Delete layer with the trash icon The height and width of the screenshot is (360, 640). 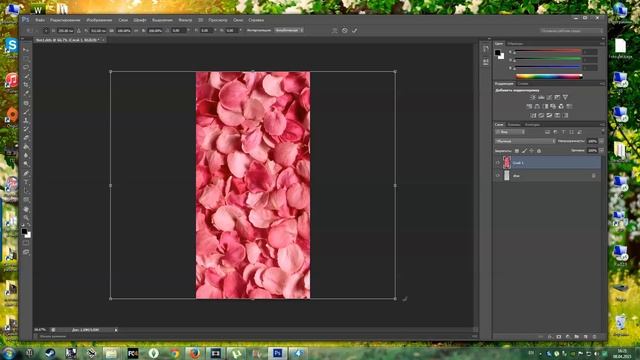pos(594,337)
